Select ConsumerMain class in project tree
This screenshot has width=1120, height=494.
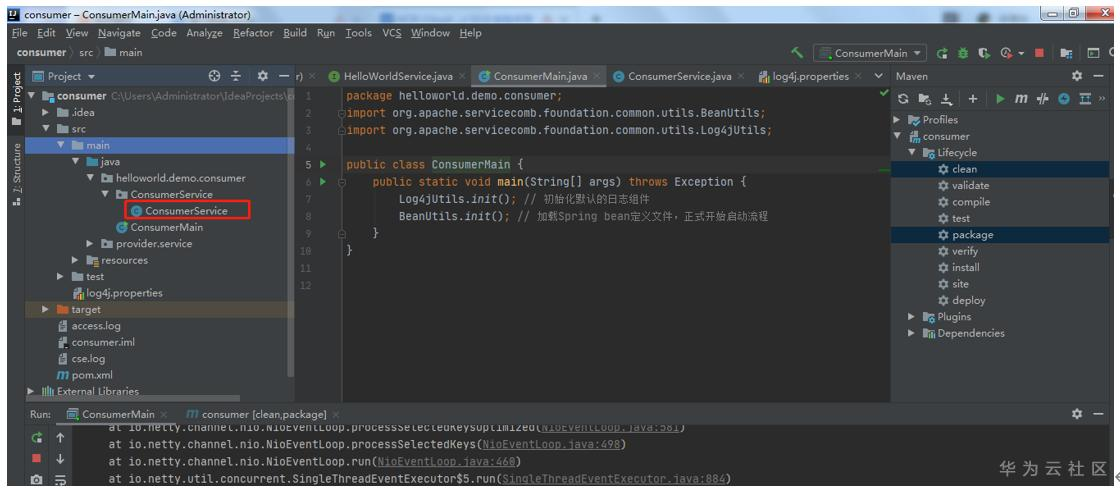tap(159, 227)
